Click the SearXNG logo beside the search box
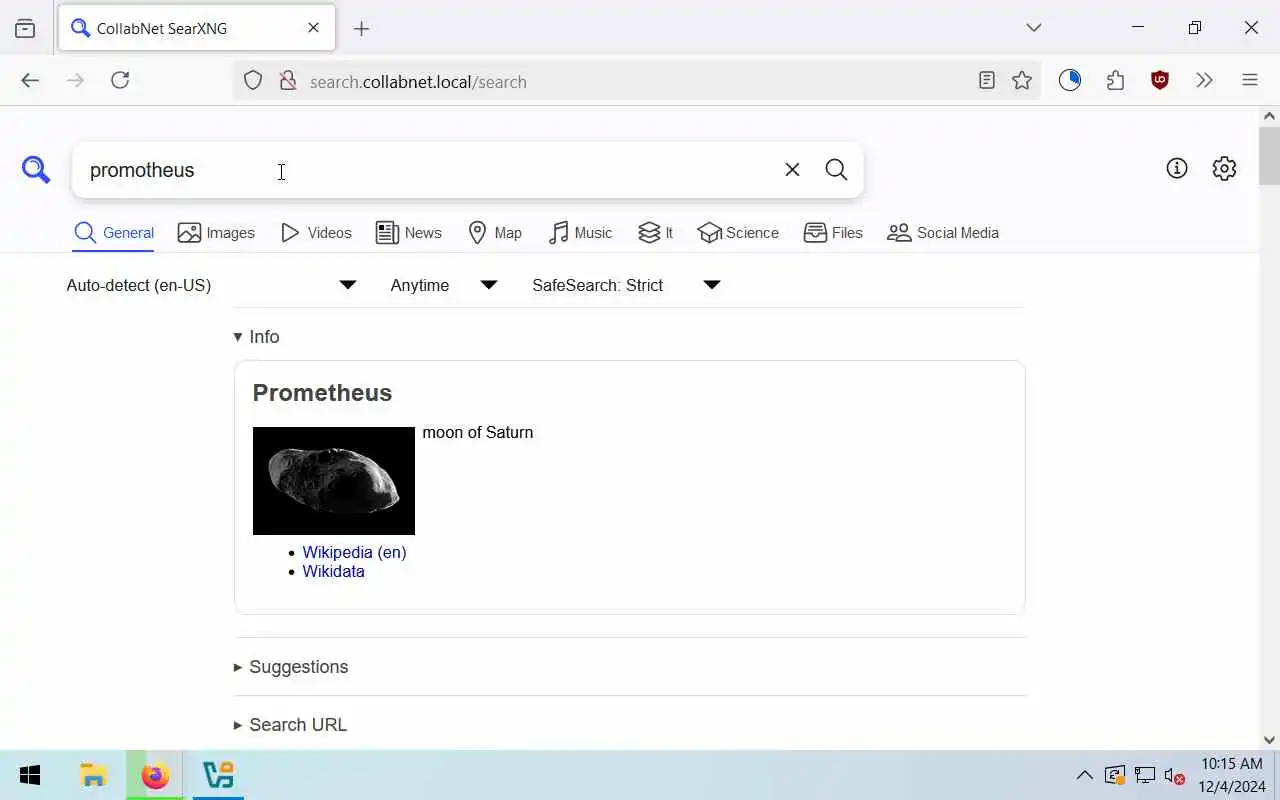1280x800 pixels. pyautogui.click(x=36, y=170)
